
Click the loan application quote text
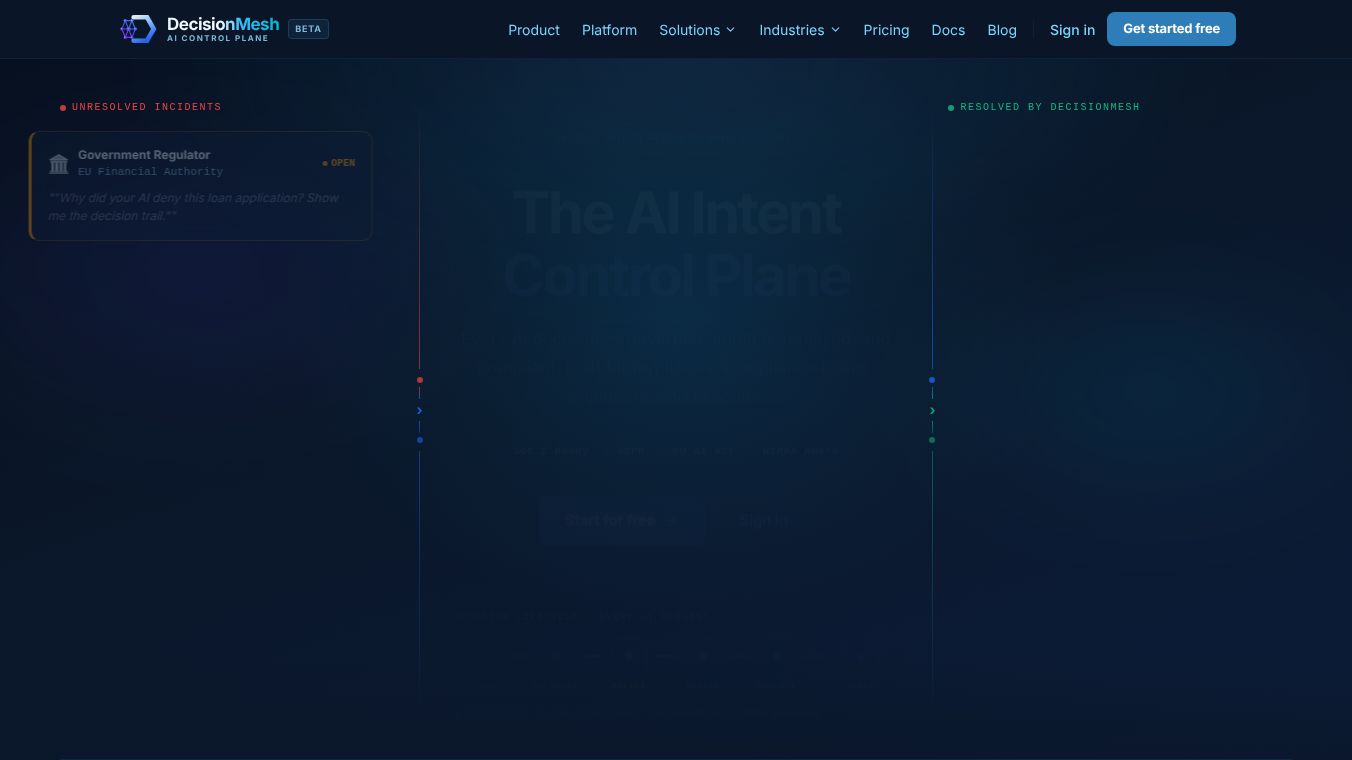194,207
